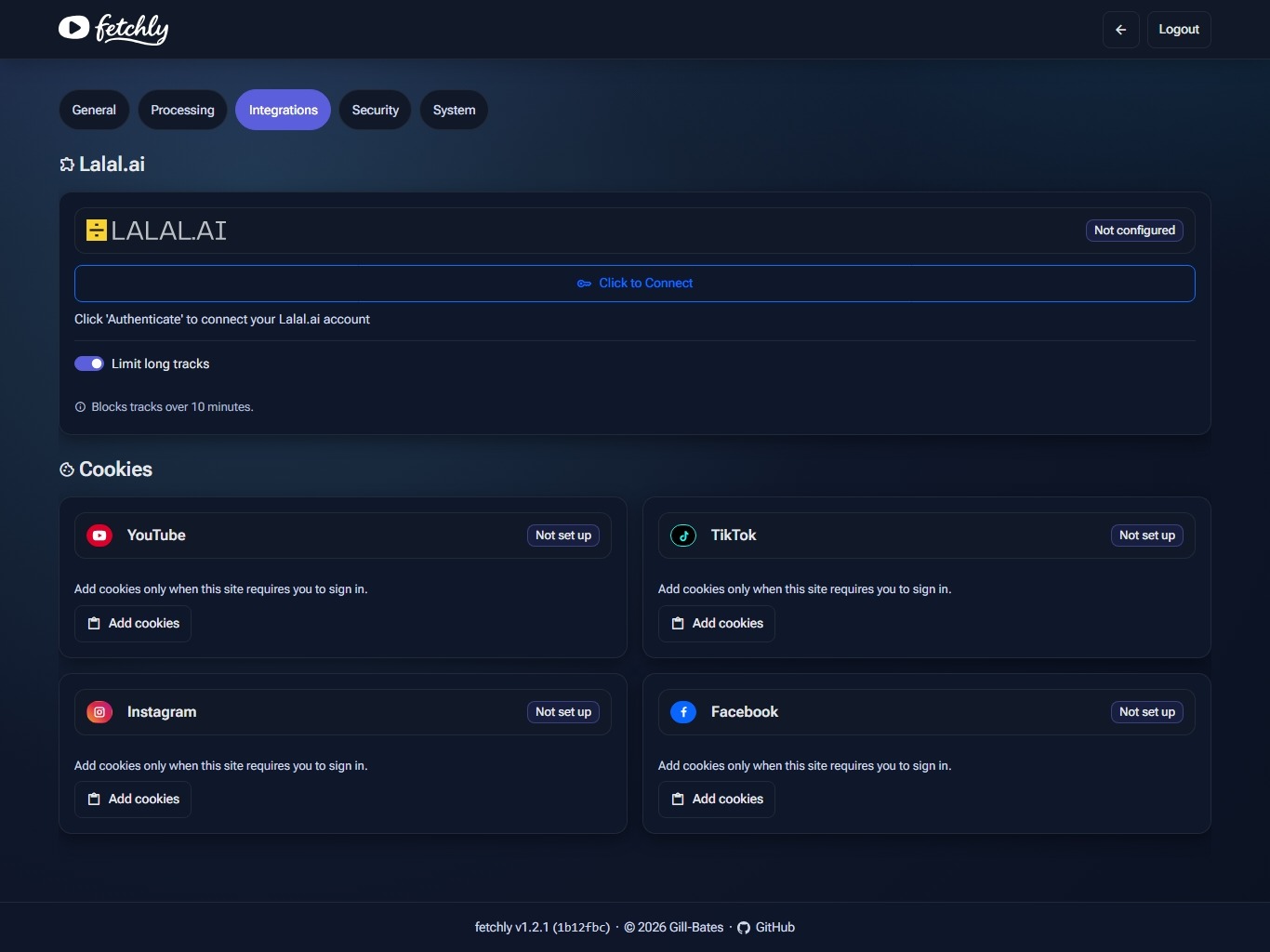Click Instagram's Not set up badge
The height and width of the screenshot is (952, 1270).
(563, 712)
